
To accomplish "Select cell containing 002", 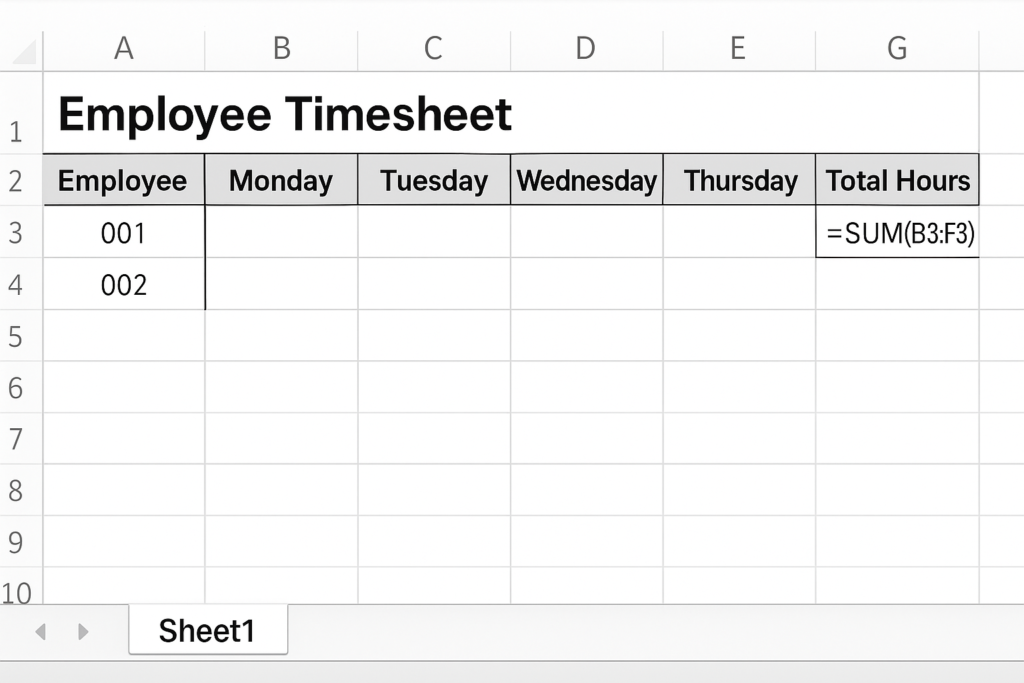I will [x=124, y=284].
